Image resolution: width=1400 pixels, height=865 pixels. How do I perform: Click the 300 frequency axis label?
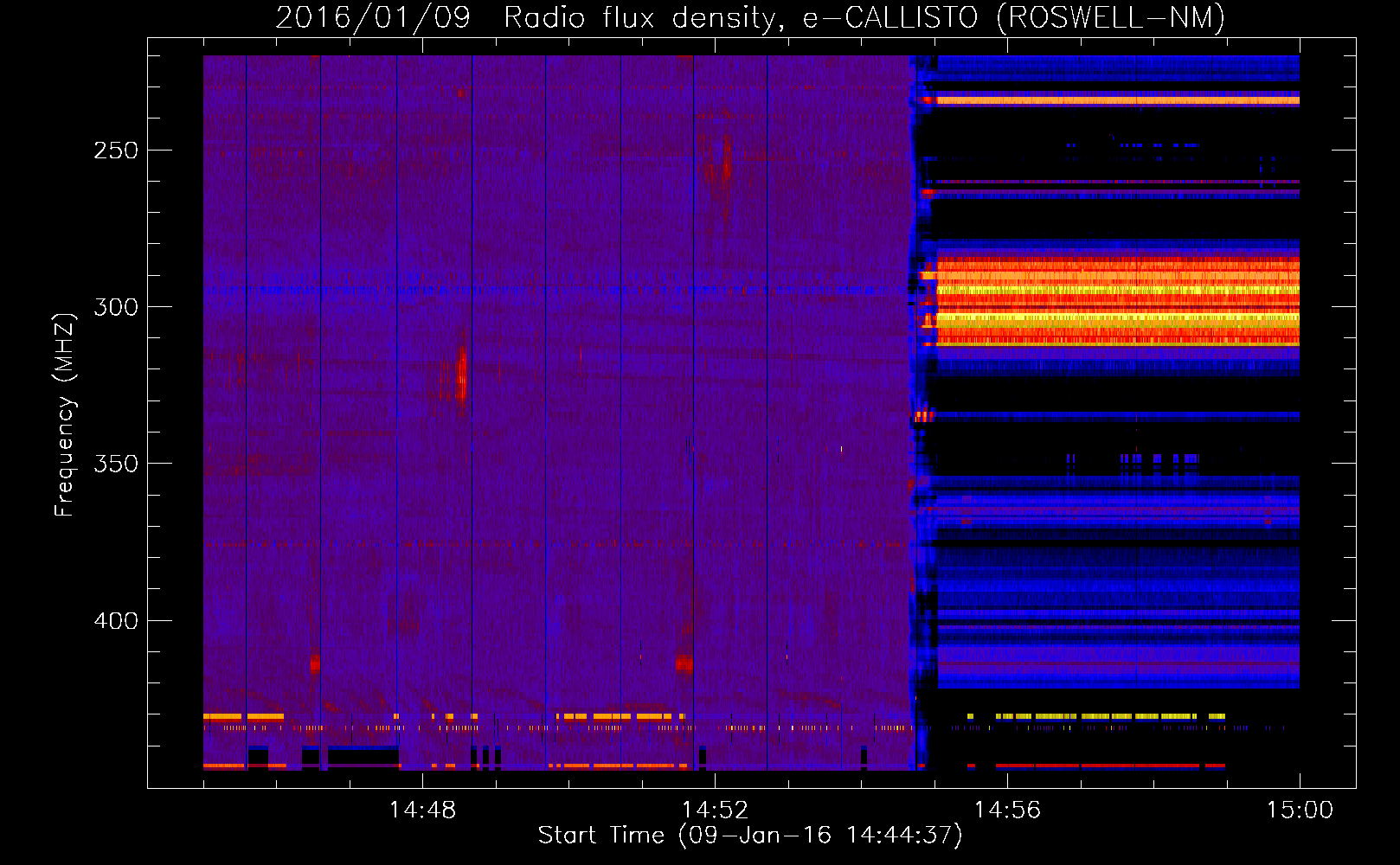click(x=116, y=307)
